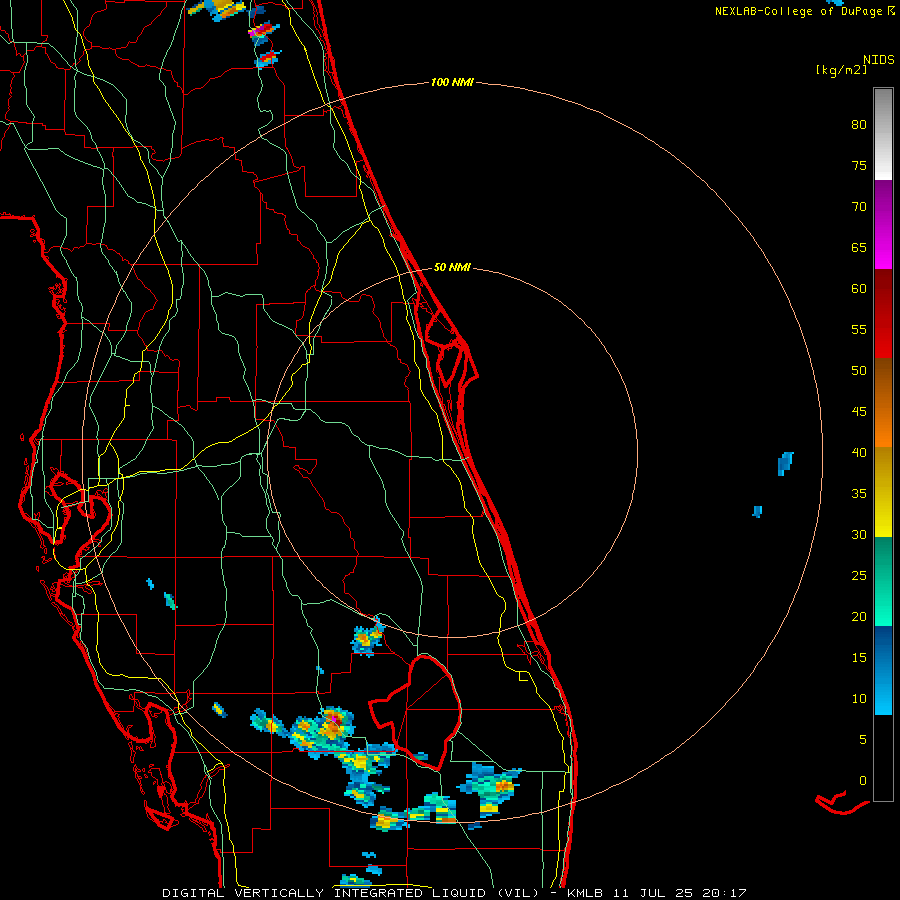The image size is (900, 900).
Task: Pick the orange-brown segment of the color bar
Action: 883,402
